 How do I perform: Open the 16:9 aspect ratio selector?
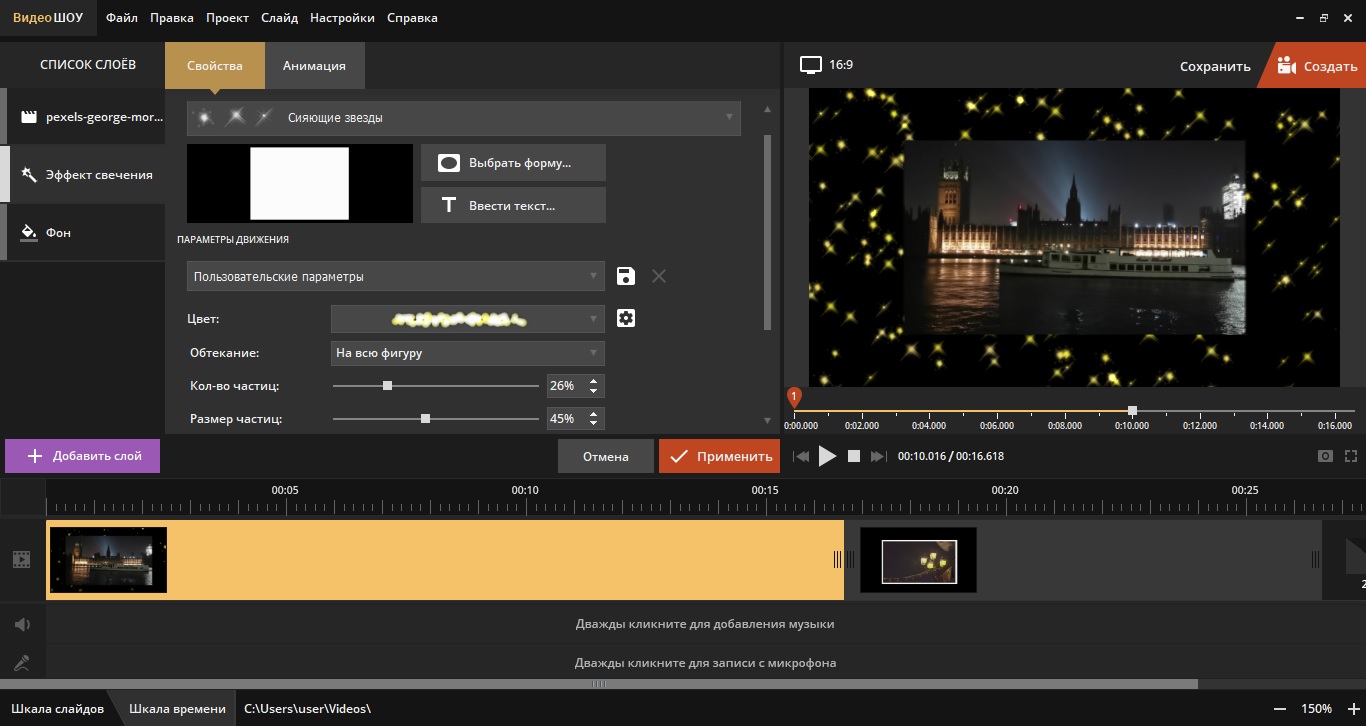pos(827,65)
